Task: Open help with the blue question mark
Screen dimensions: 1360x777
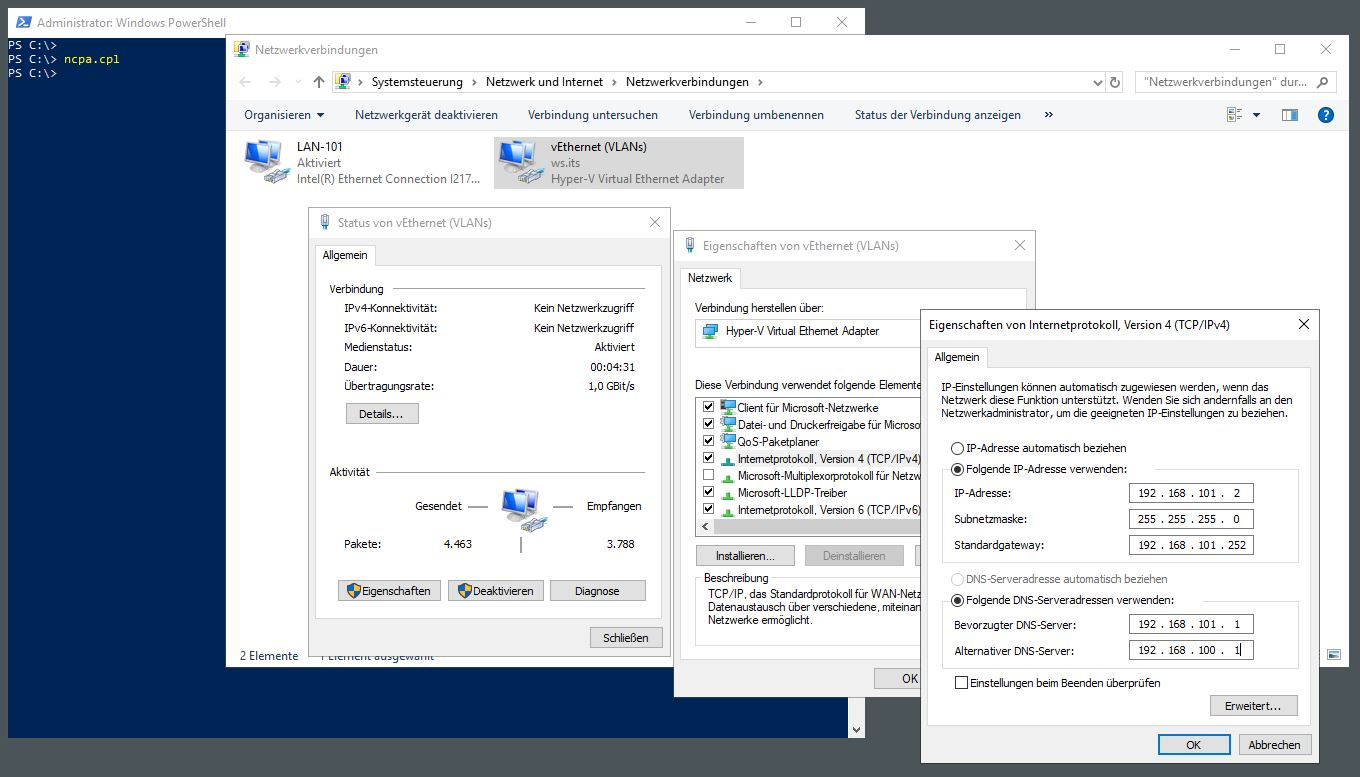Action: pos(1326,115)
